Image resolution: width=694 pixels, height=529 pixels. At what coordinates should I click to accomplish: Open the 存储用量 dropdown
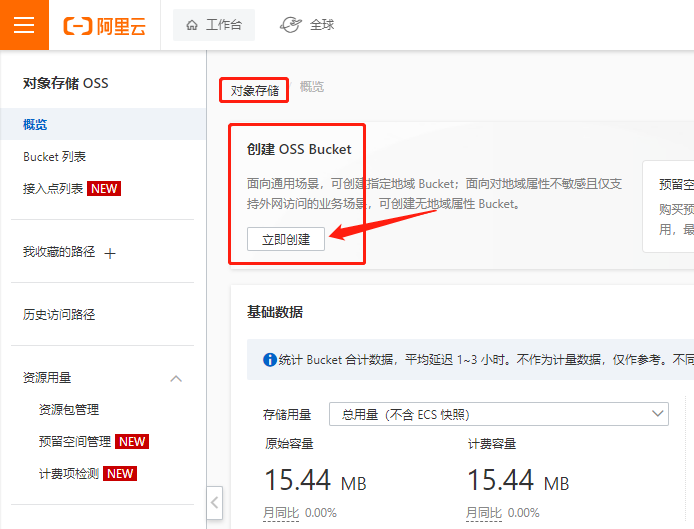[504, 414]
